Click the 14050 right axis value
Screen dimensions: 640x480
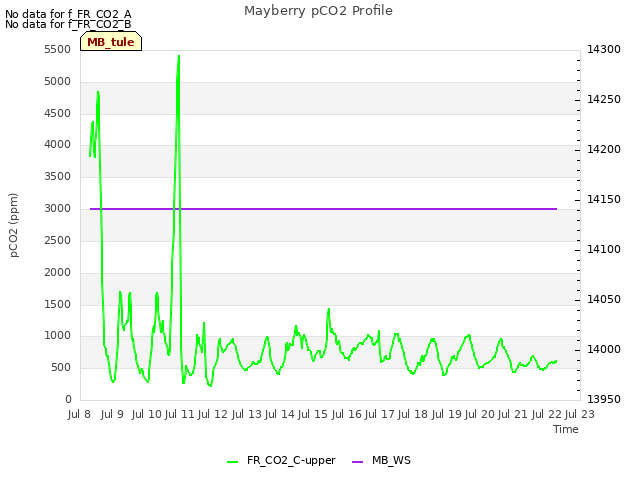604,300
